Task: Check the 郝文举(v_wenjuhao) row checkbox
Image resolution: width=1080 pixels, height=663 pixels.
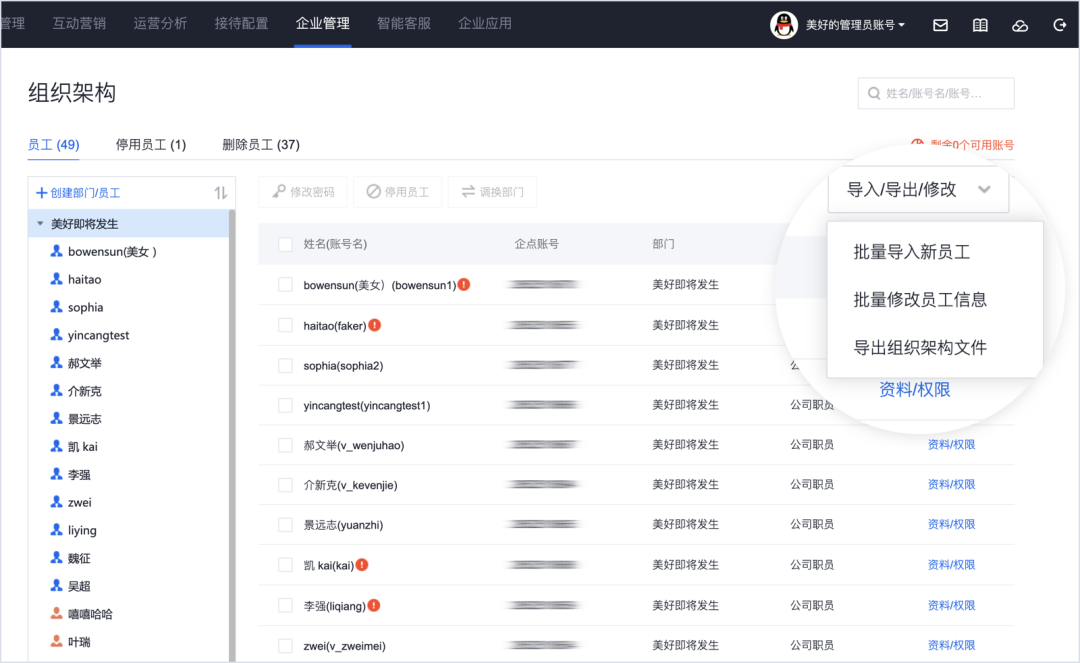Action: [x=285, y=445]
